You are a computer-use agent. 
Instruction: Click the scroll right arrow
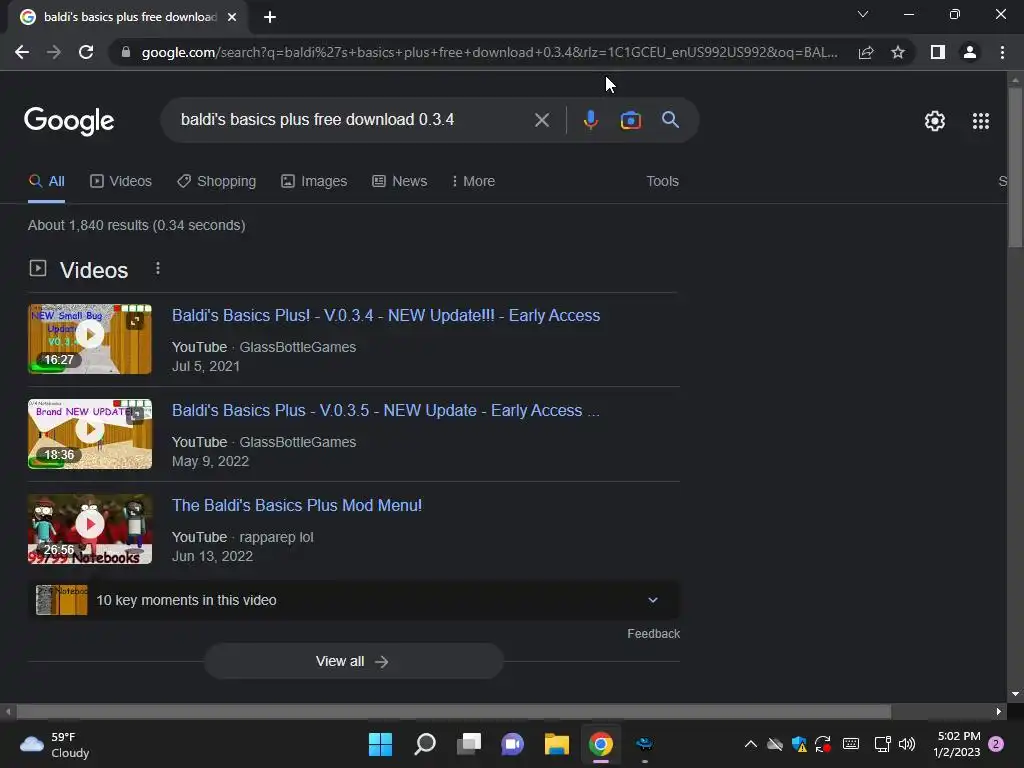coord(999,712)
